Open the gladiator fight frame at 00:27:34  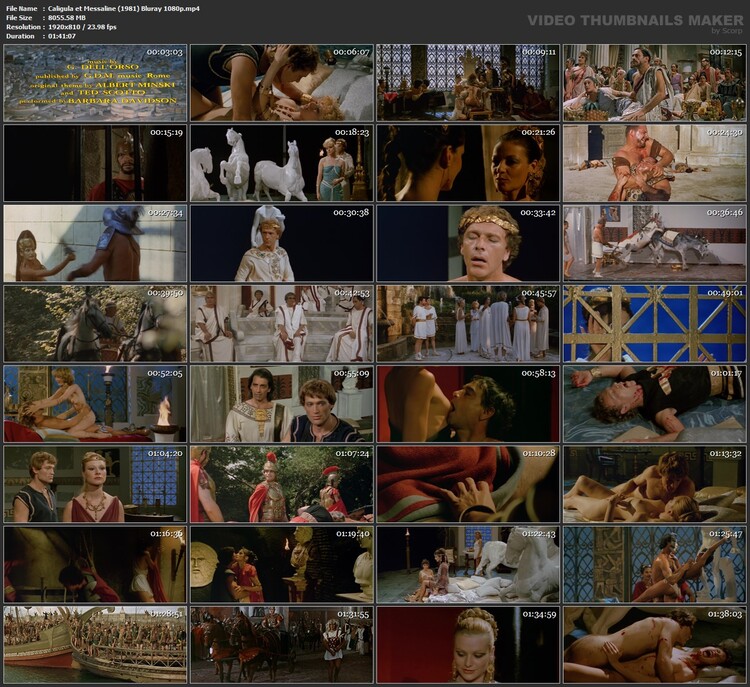click(95, 244)
